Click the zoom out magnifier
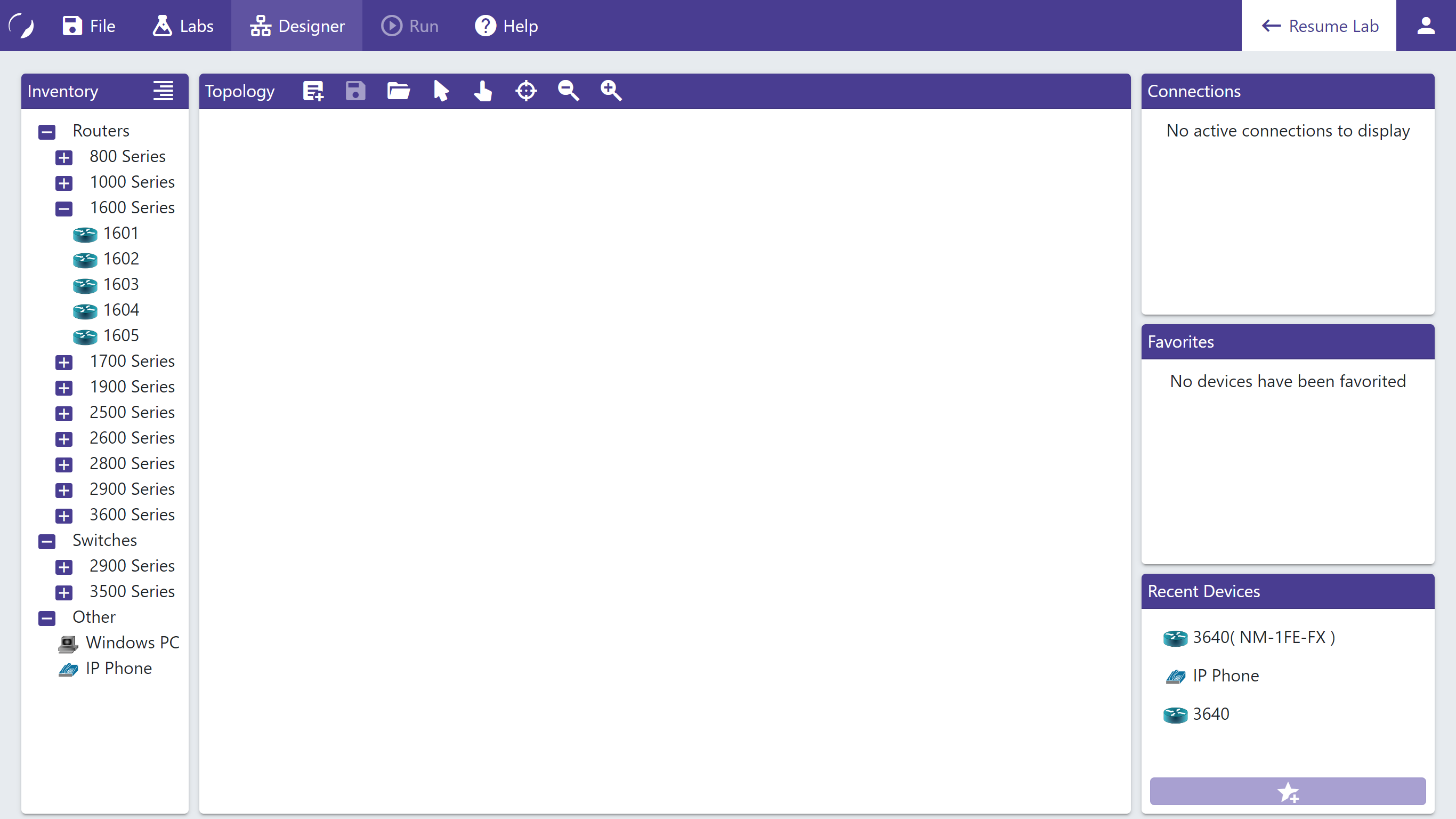The height and width of the screenshot is (819, 1456). pyautogui.click(x=568, y=91)
